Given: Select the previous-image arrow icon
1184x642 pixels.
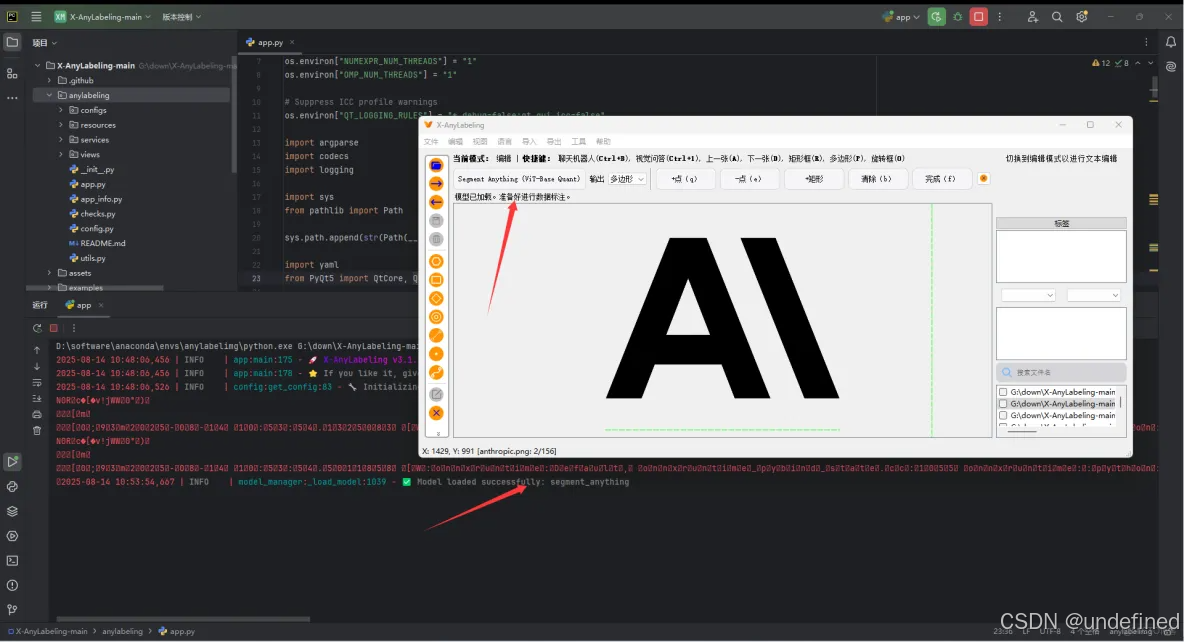Looking at the screenshot, I should tap(437, 201).
